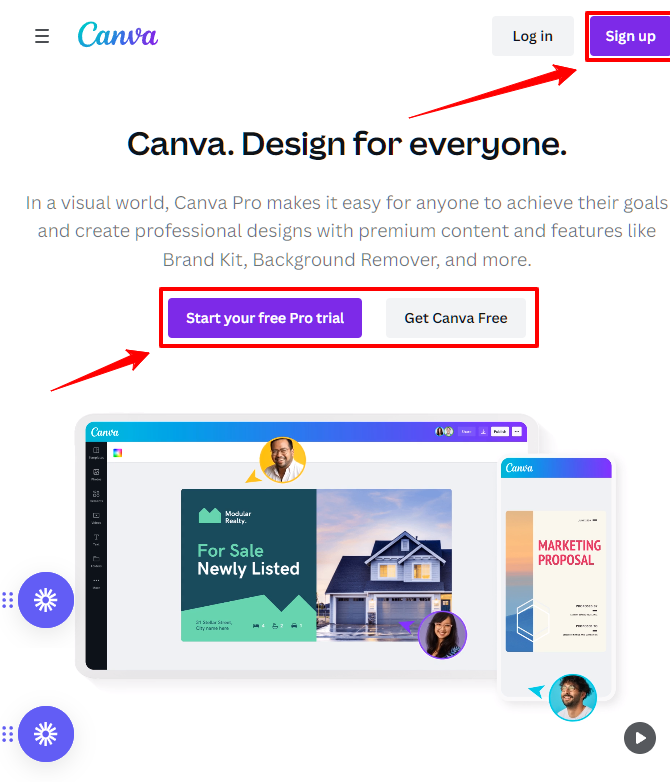Click the Sign up button

pos(630,36)
